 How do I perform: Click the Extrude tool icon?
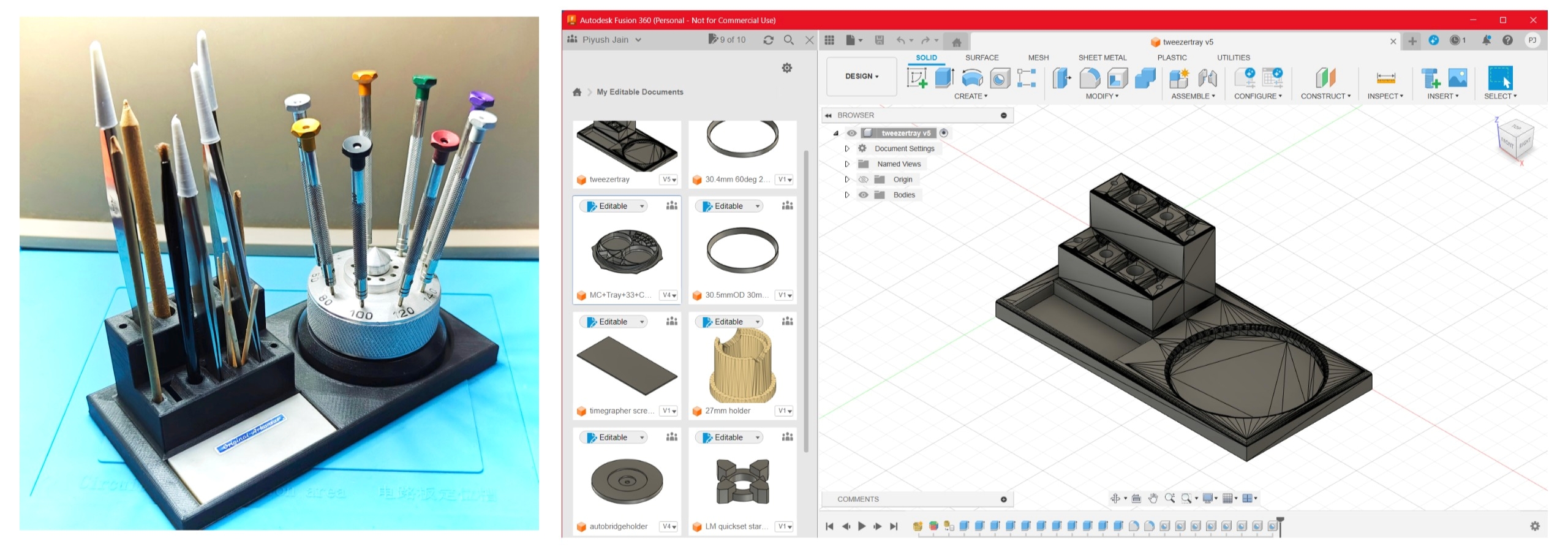(944, 78)
